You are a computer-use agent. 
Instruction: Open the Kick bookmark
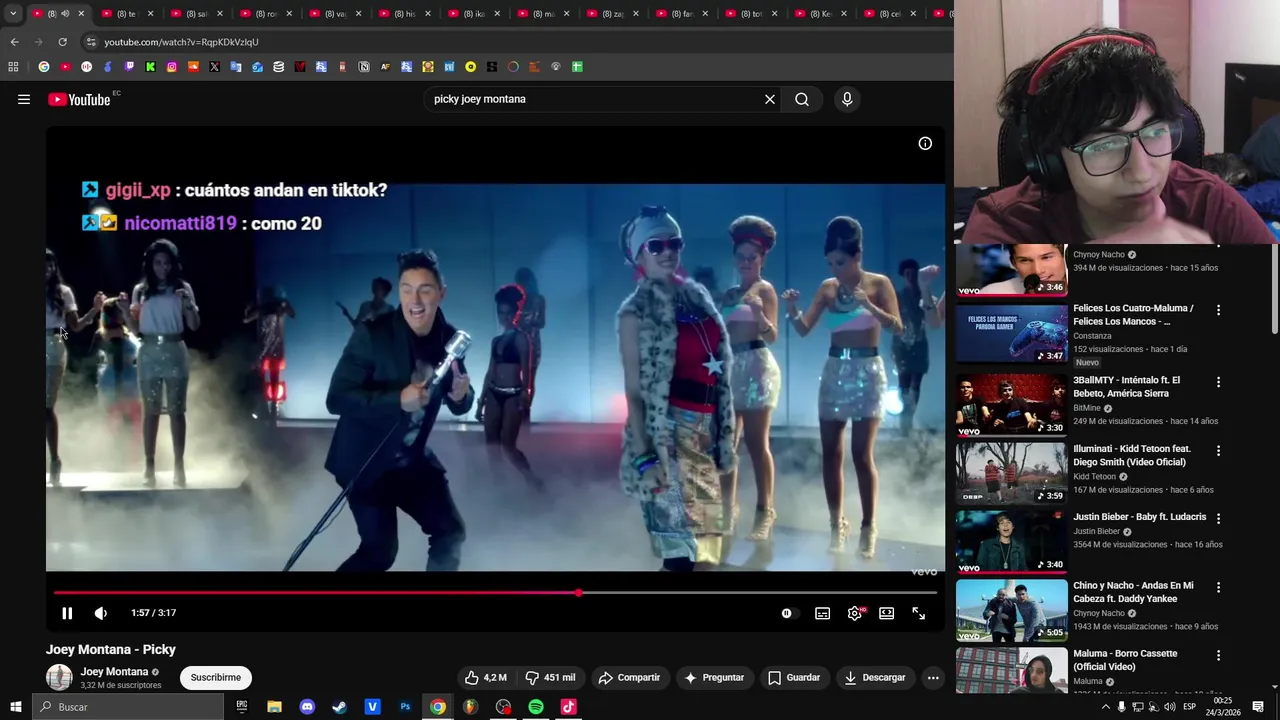[x=150, y=67]
